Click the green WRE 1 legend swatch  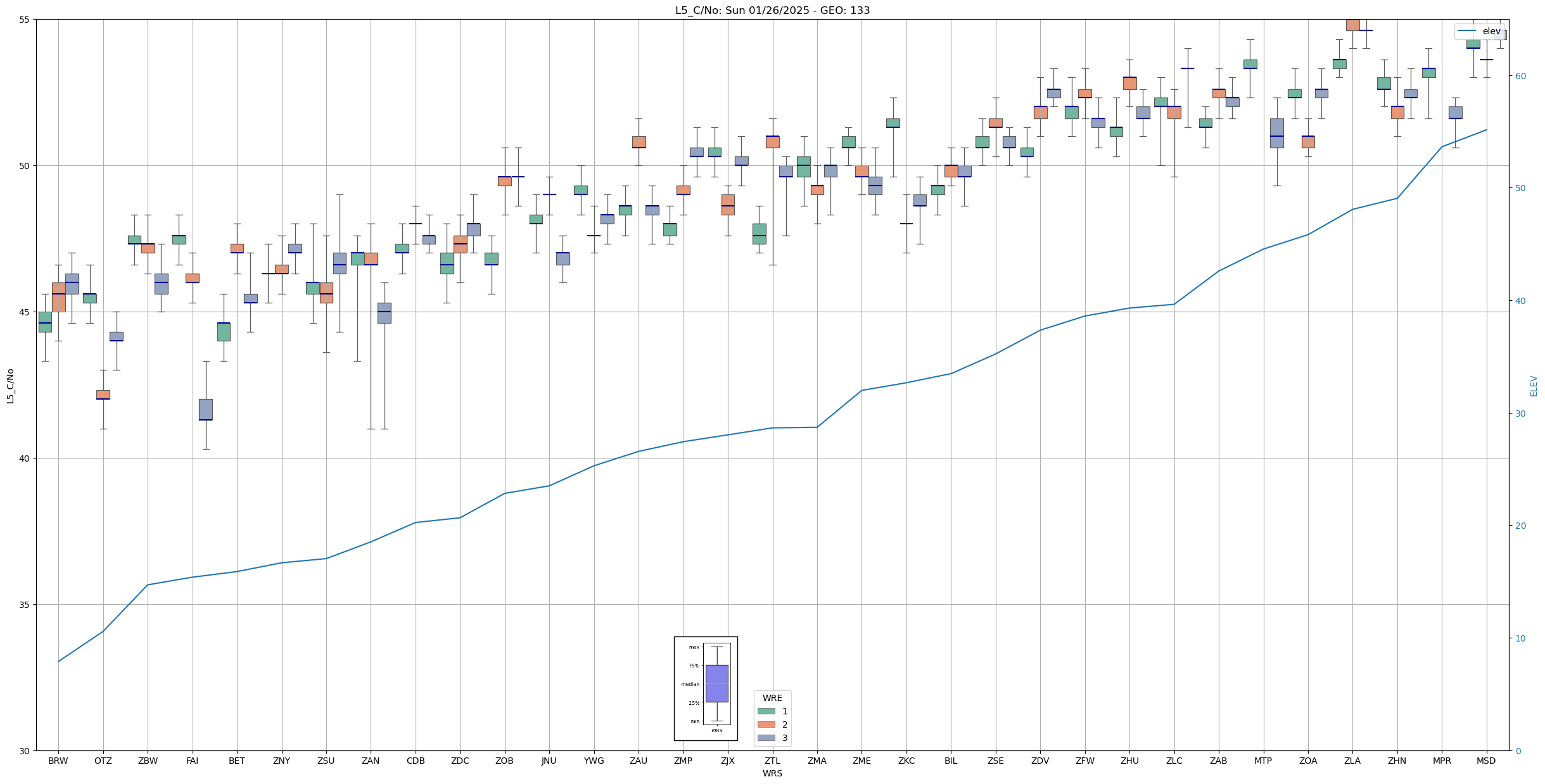(x=766, y=711)
